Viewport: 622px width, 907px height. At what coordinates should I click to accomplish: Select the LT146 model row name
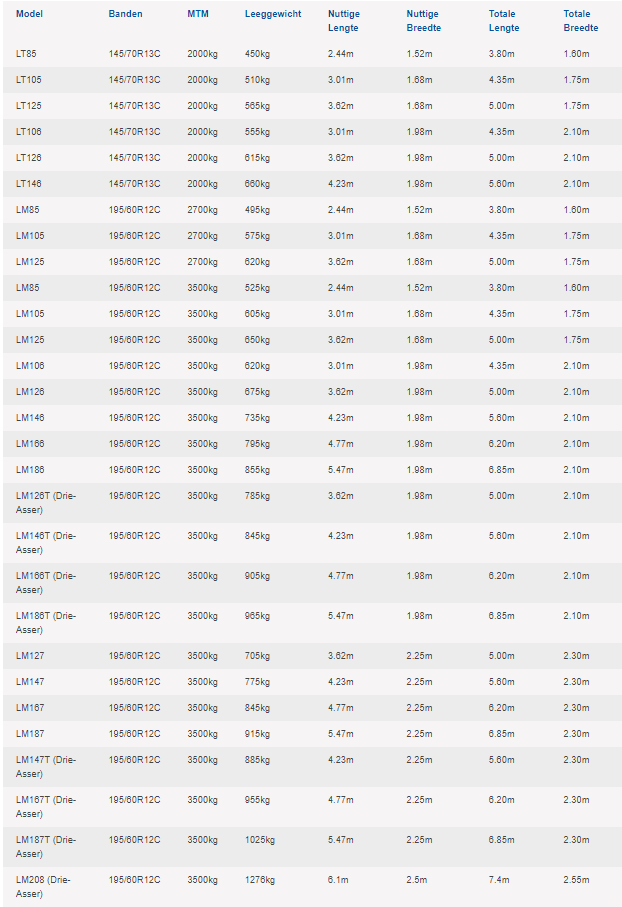pos(28,184)
